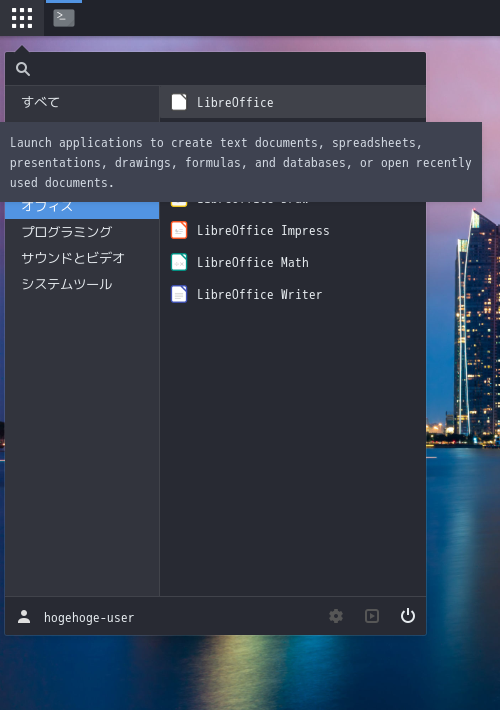The image size is (500, 710).
Task: Click the hogehoge-user name
Action: pyautogui.click(x=89, y=618)
